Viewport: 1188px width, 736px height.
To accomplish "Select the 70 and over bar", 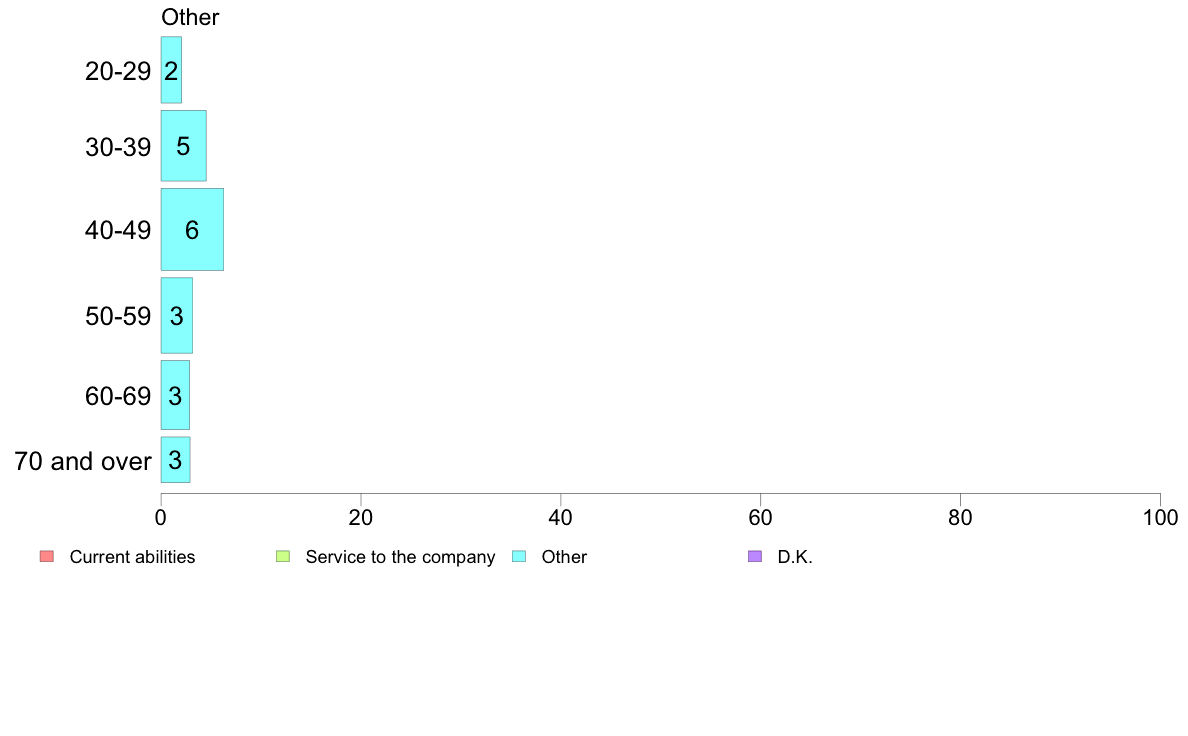I will coord(175,459).
